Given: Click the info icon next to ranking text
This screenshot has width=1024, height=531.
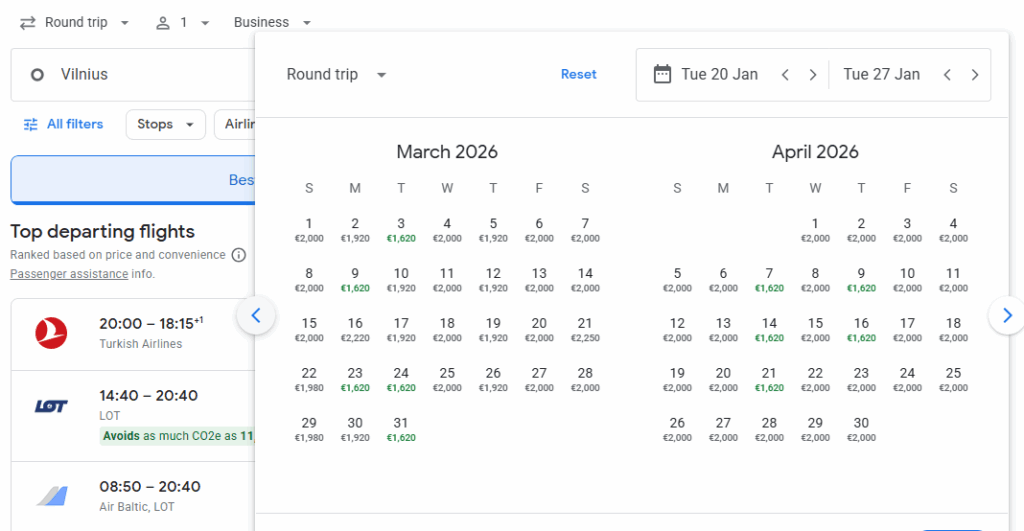Looking at the screenshot, I should click(x=239, y=255).
